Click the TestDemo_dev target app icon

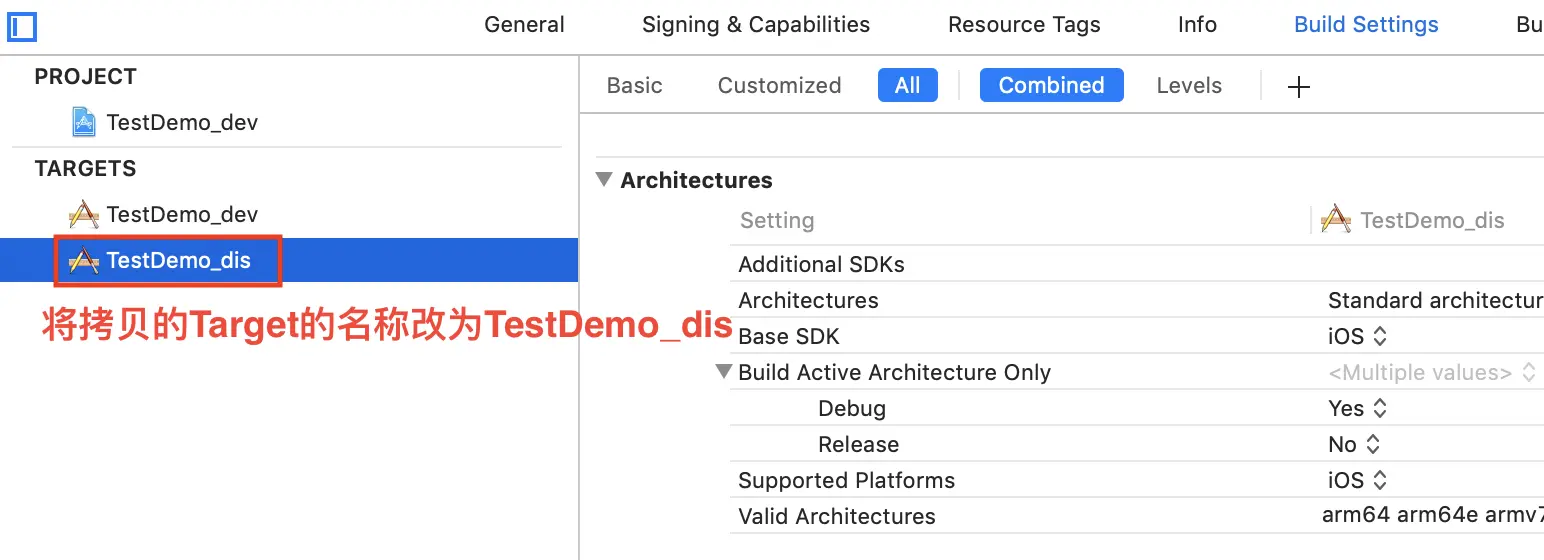pos(84,214)
